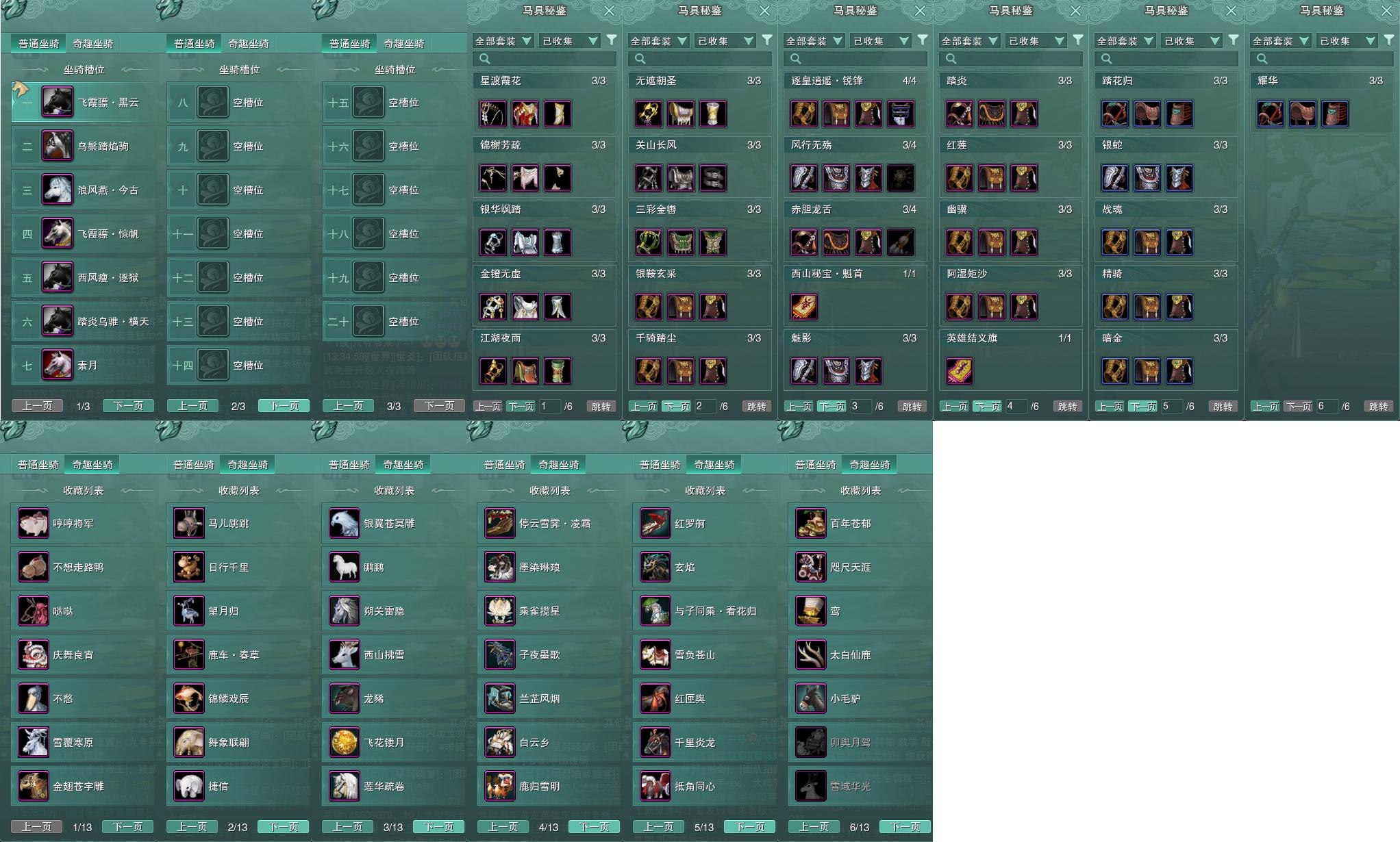This screenshot has width=1400, height=842.
Task: Select the 阿湿矩沙 set header
Action: (1011, 274)
